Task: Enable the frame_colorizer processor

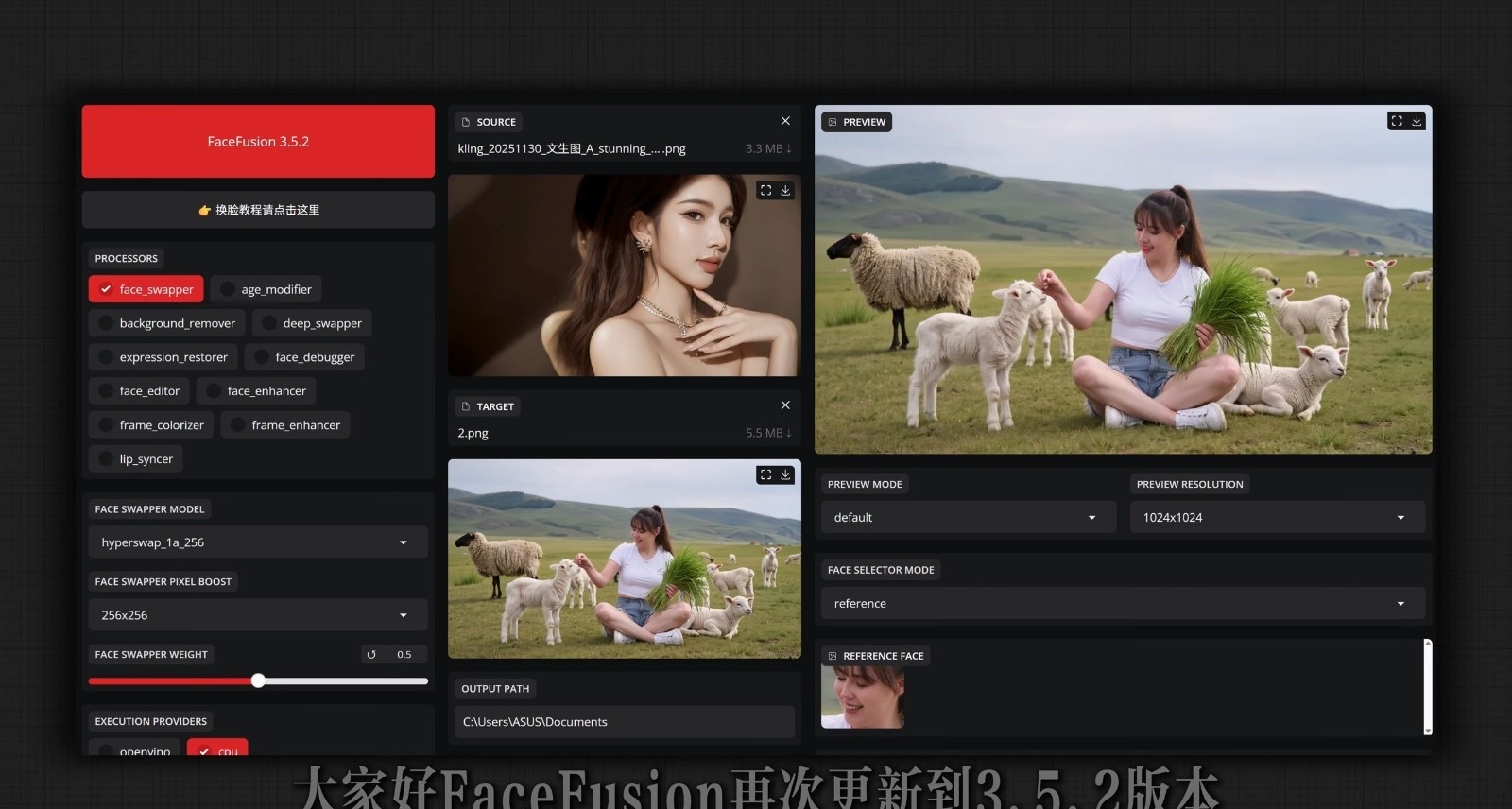Action: coord(151,425)
